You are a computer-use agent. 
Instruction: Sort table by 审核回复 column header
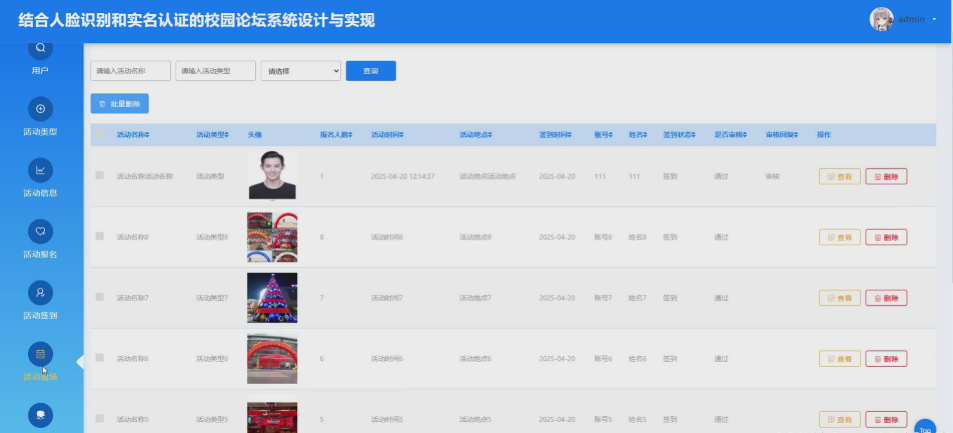pos(782,135)
